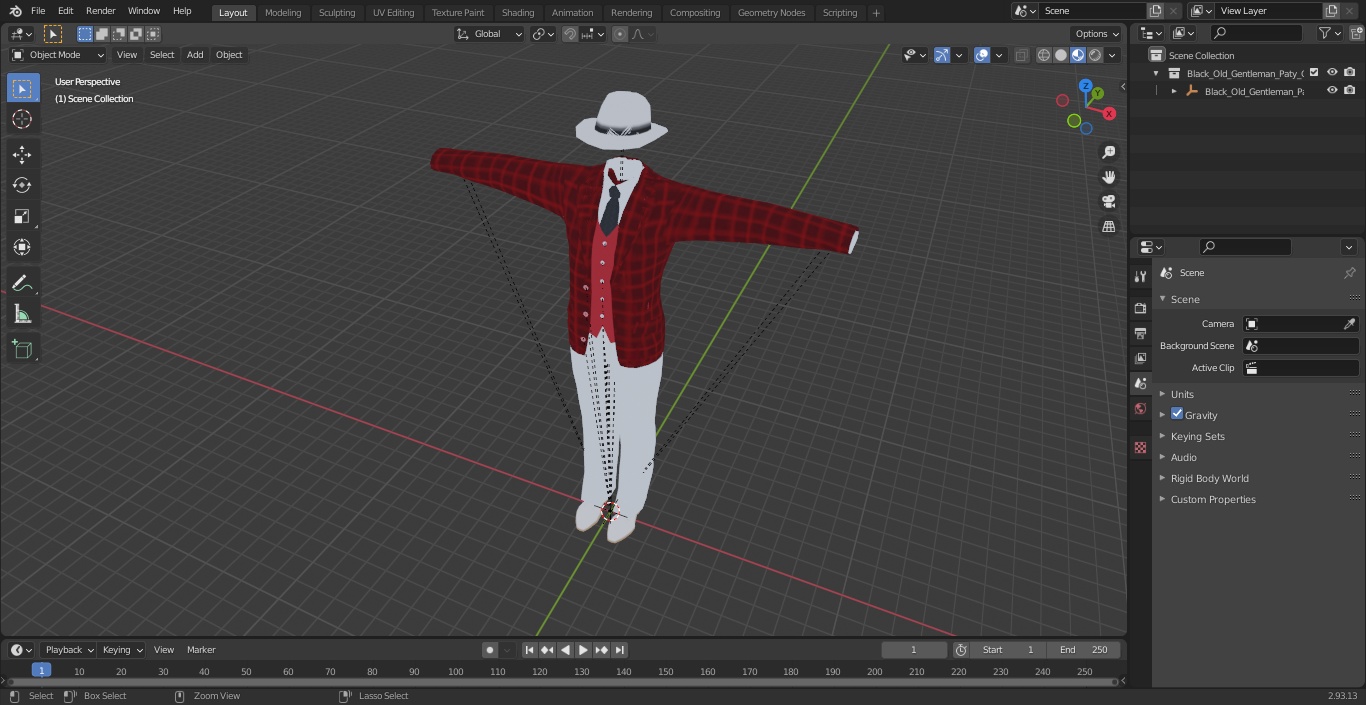Open the Options dropdown in viewport header
The image size is (1366, 705).
(x=1097, y=34)
